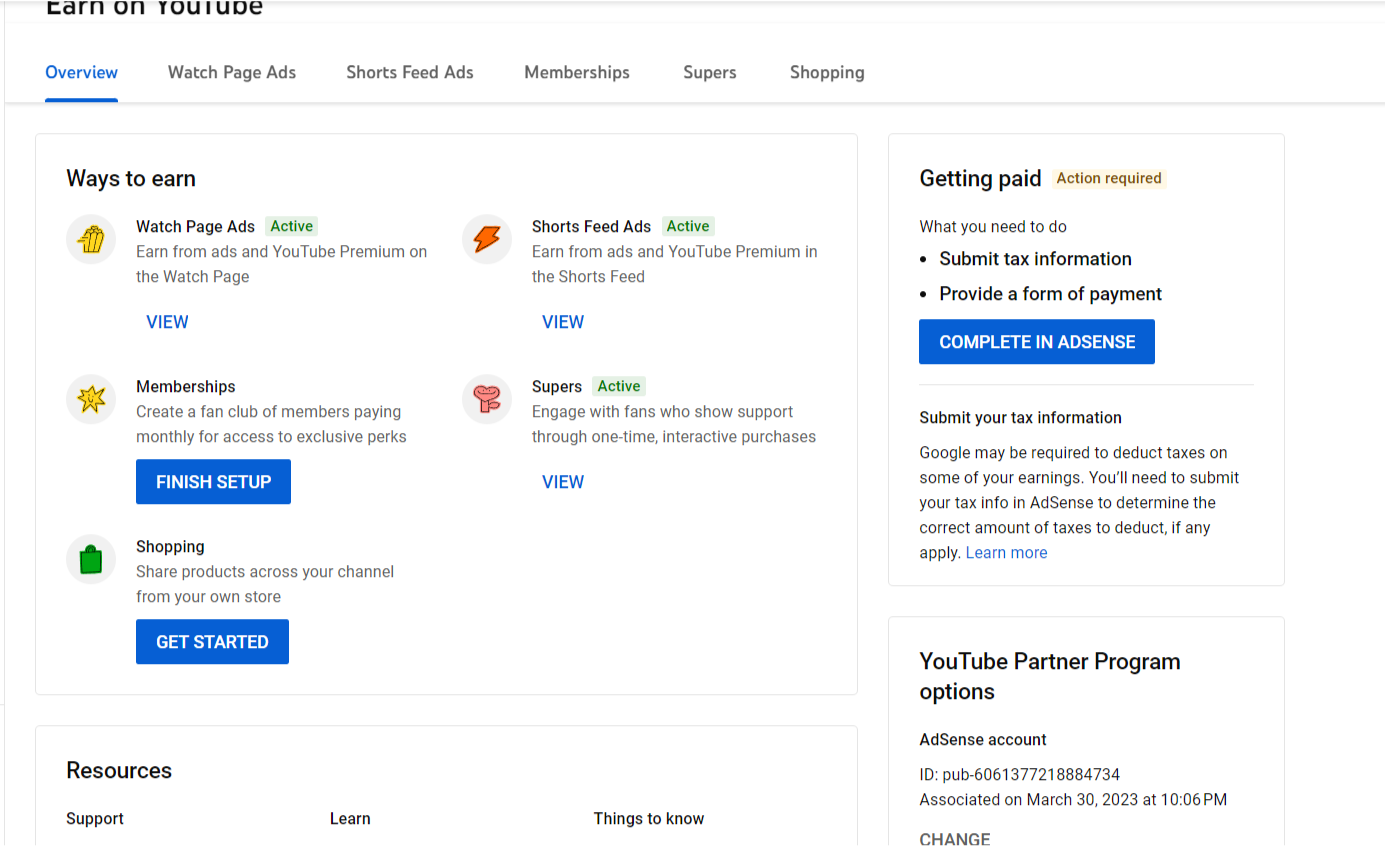Click the Active badge beside Shorts Feed Ads
1385x865 pixels.
click(688, 226)
